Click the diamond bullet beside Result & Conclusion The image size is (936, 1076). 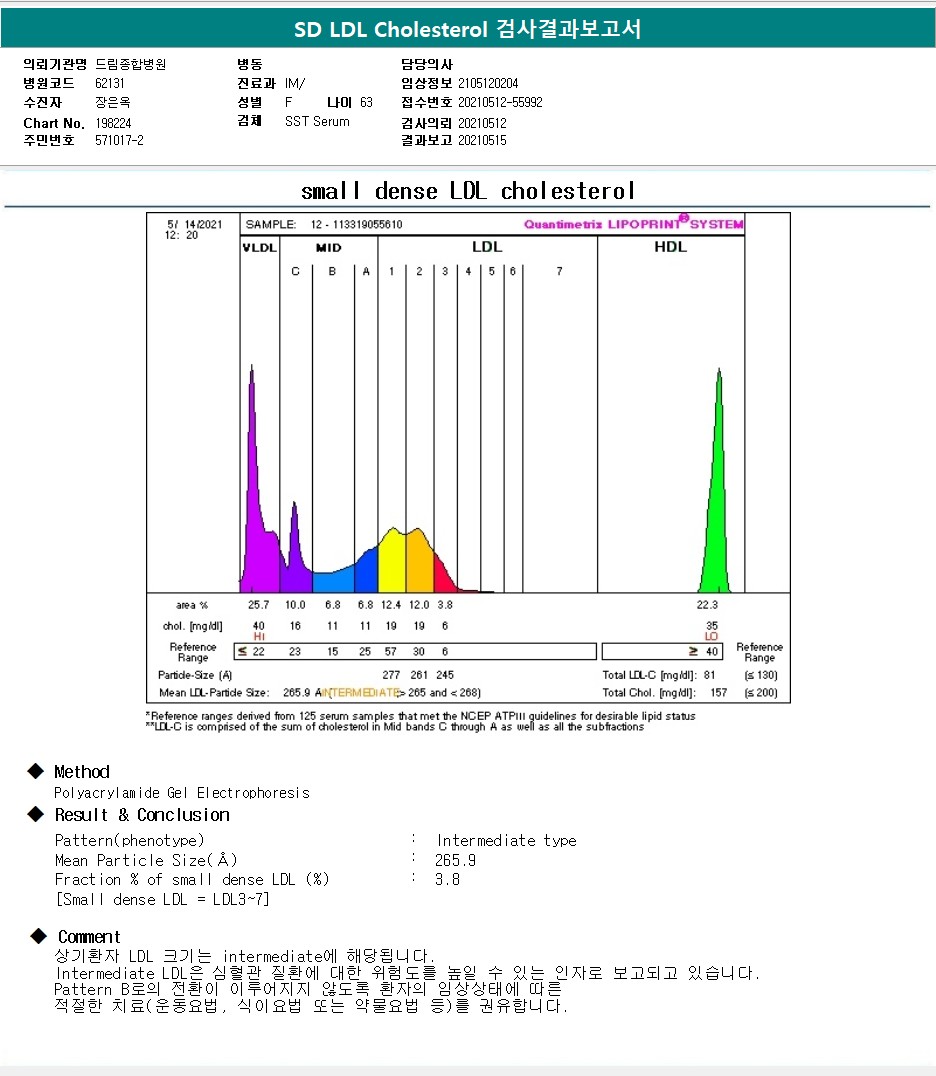click(x=37, y=814)
